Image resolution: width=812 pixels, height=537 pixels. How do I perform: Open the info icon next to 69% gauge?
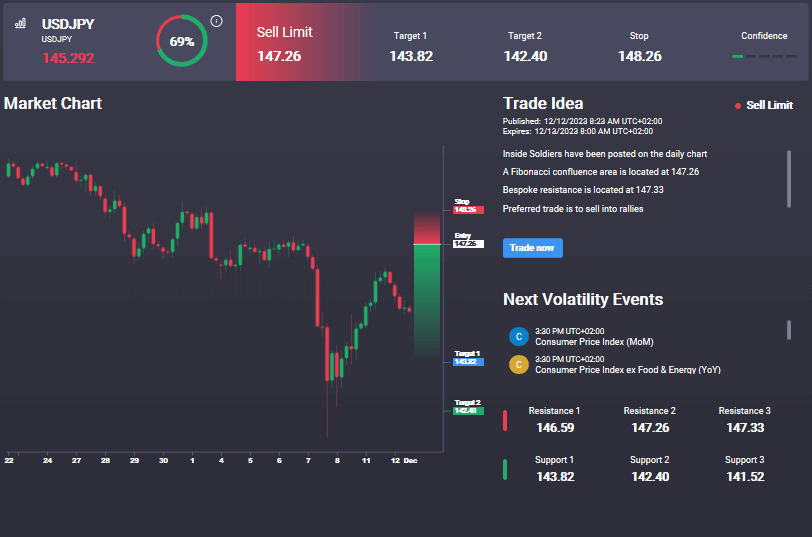point(216,21)
